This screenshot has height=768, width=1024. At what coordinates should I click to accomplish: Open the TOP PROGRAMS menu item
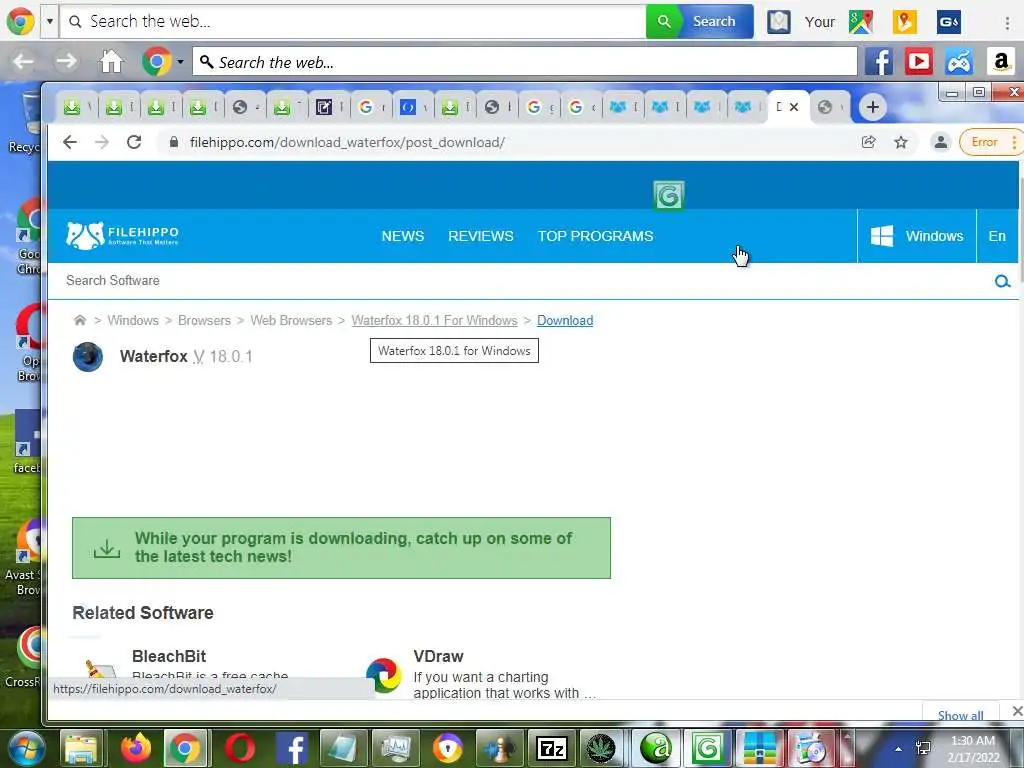click(x=596, y=236)
